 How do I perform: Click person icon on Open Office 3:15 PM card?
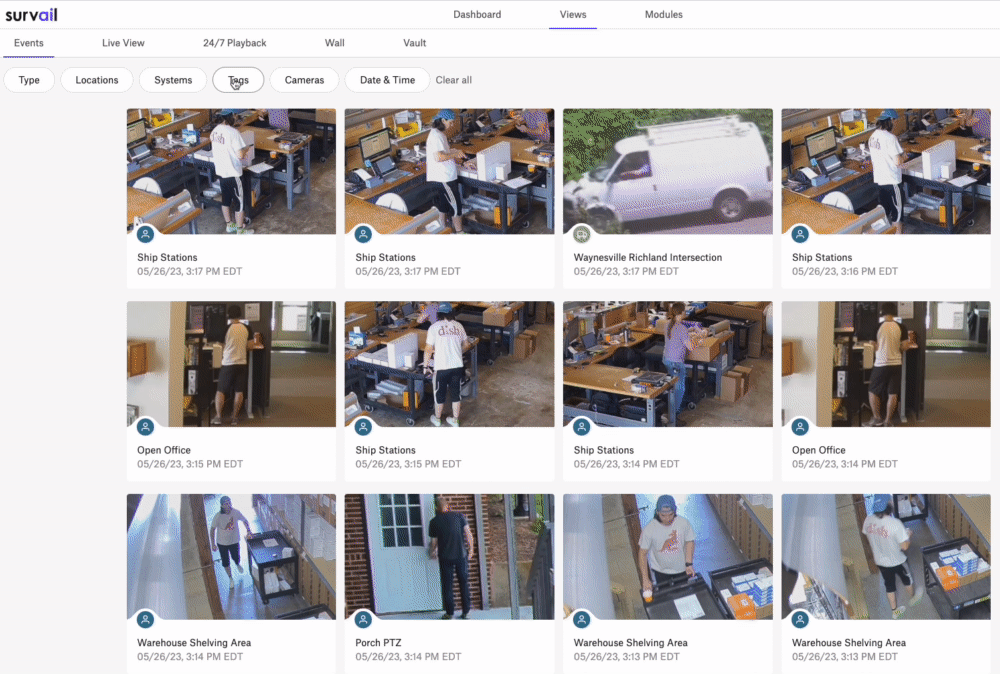(145, 427)
